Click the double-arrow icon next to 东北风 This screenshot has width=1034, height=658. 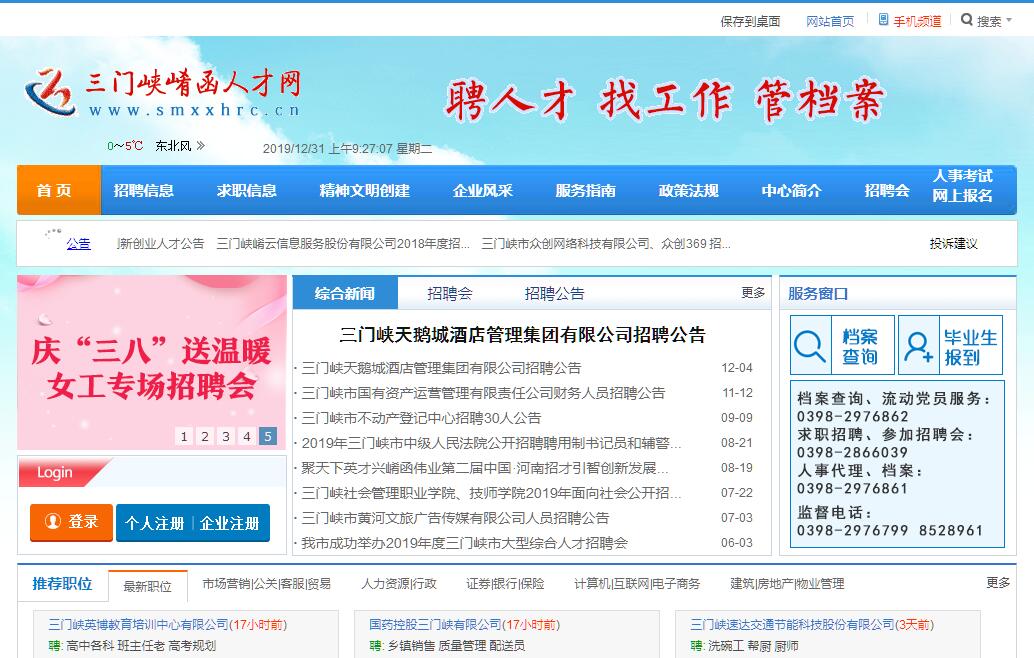201,146
